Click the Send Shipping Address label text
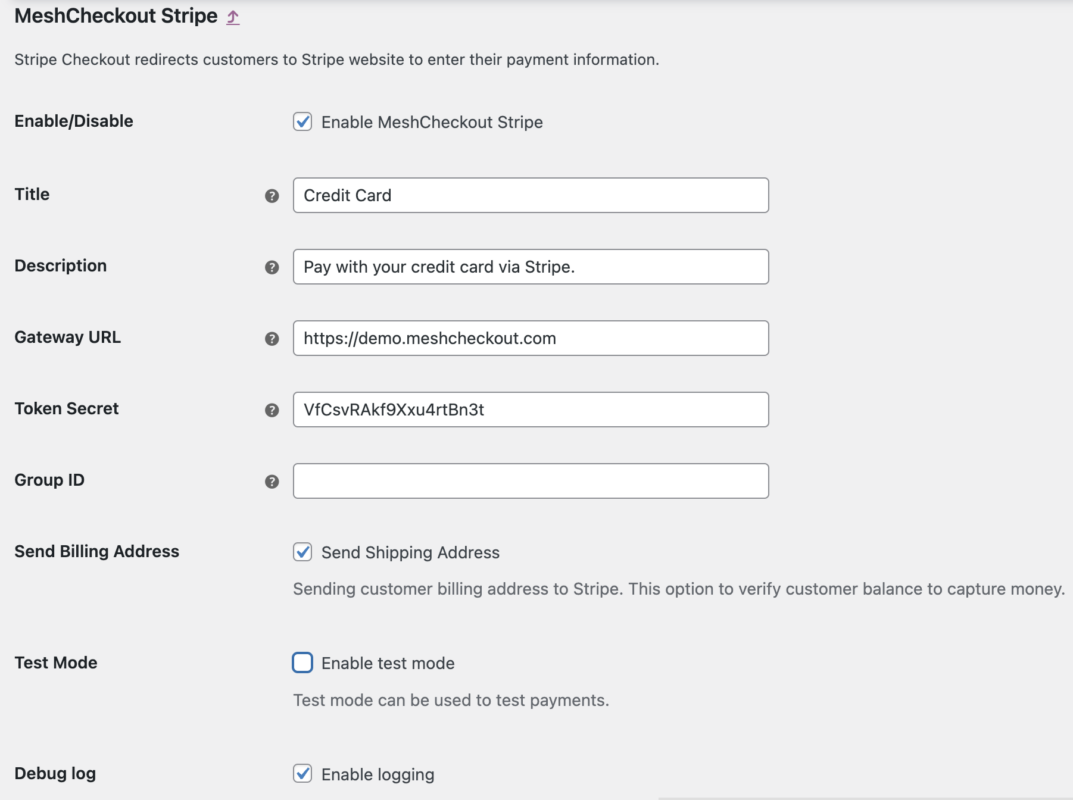Image resolution: width=1073 pixels, height=800 pixels. [x=410, y=552]
